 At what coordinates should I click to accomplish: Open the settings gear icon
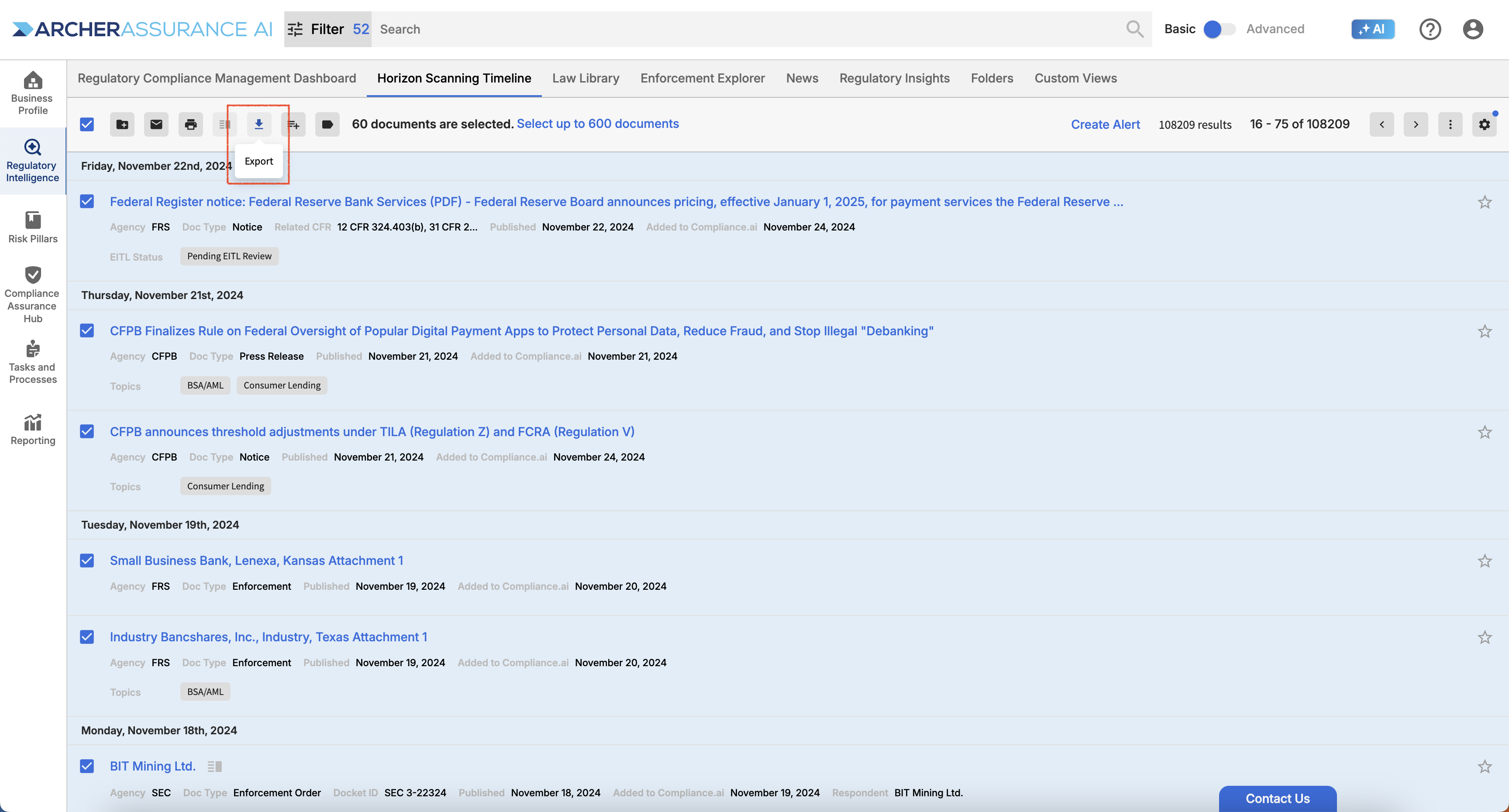[1485, 124]
